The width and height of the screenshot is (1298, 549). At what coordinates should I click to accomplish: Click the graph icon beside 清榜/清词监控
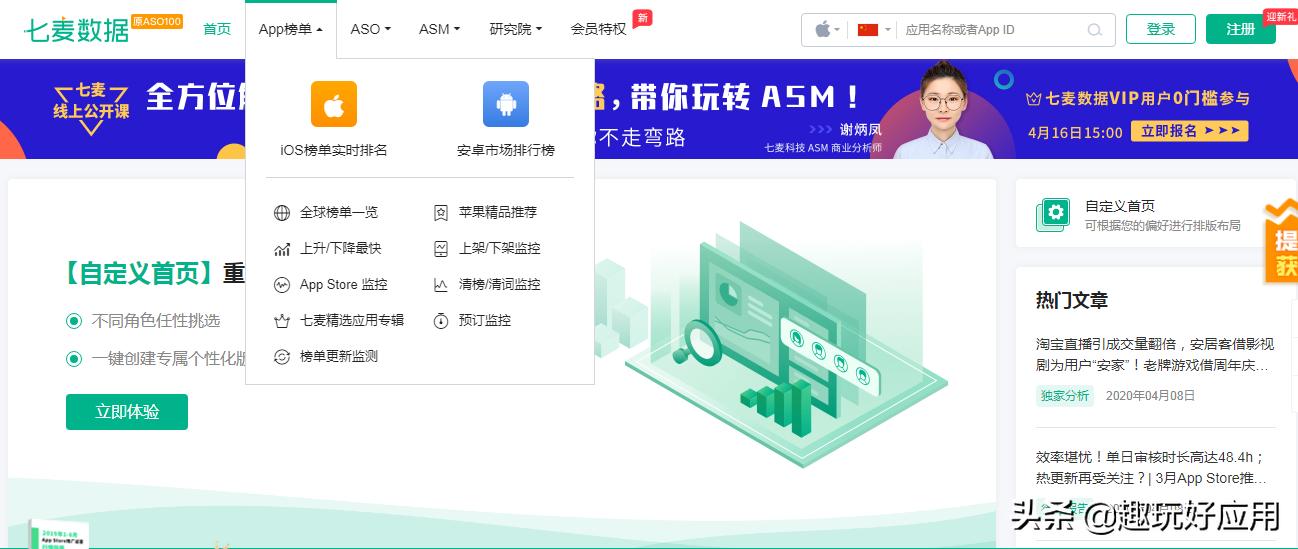pos(441,284)
